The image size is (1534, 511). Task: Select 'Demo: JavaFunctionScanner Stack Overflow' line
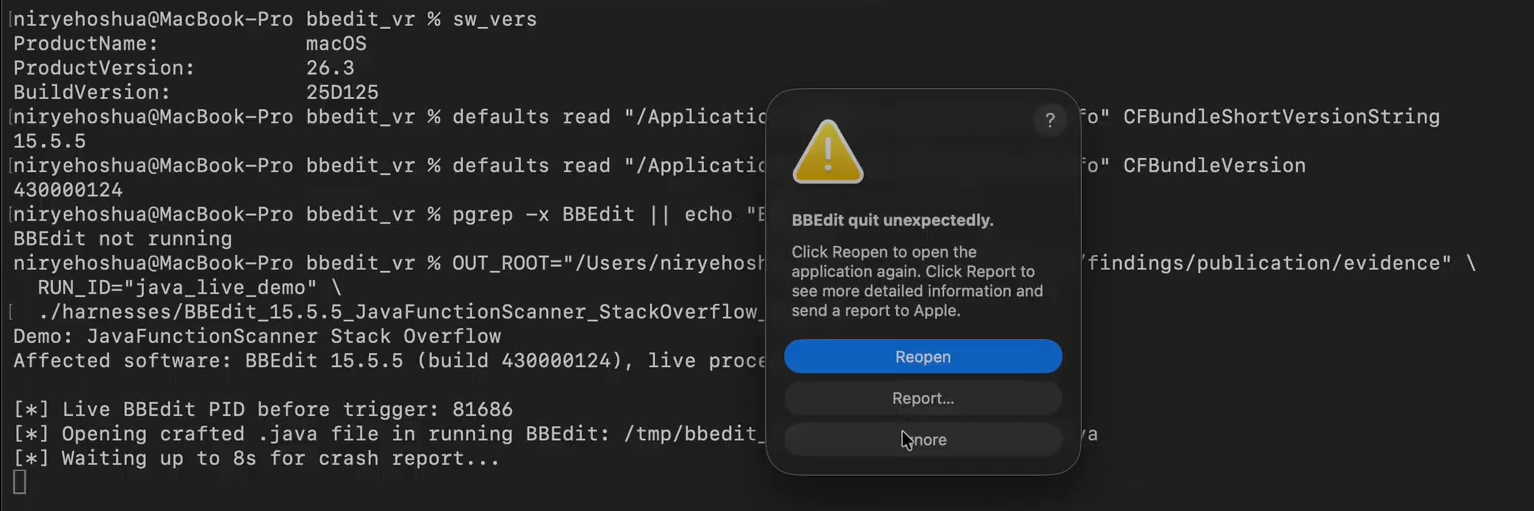click(257, 337)
